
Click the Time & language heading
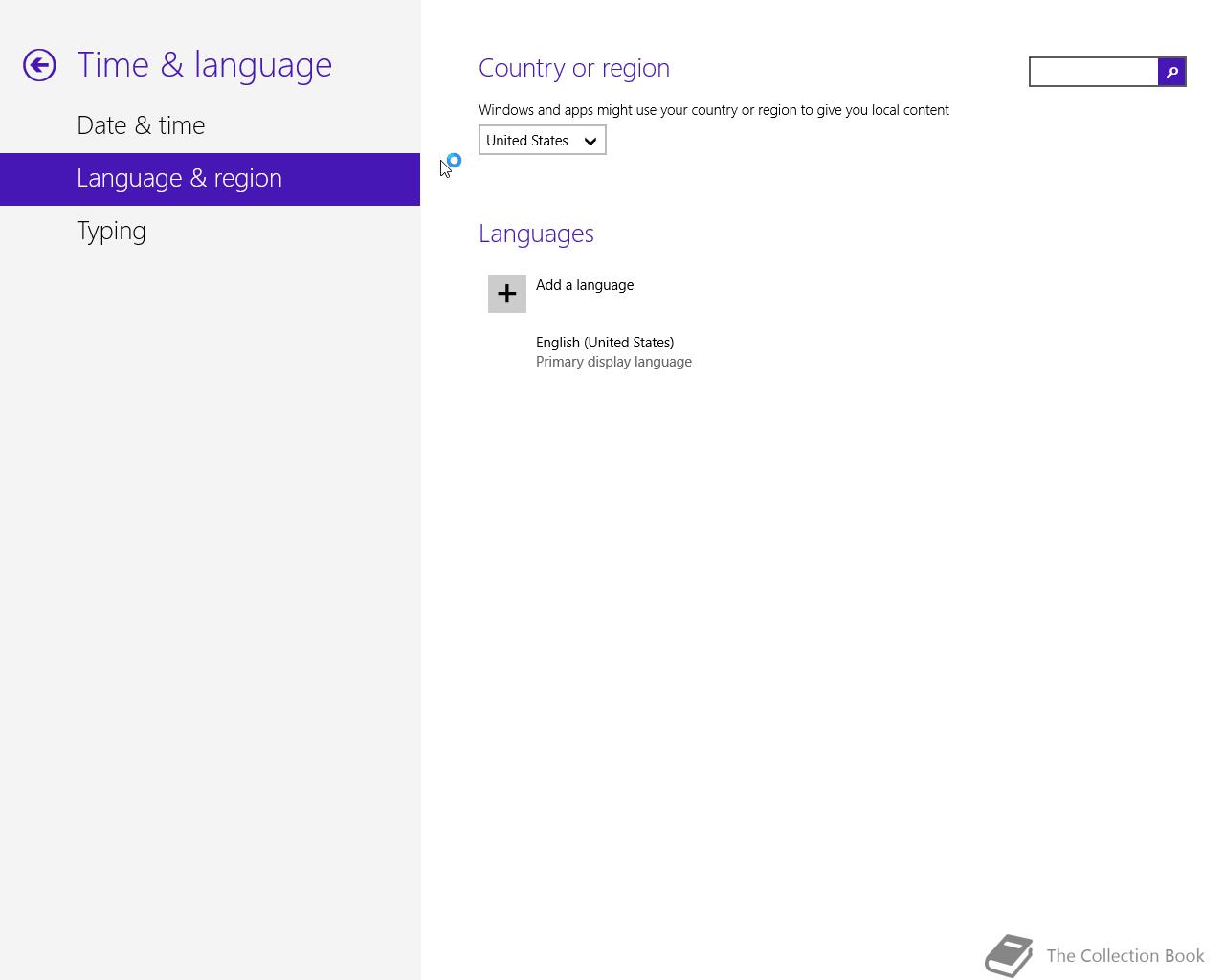pyautogui.click(x=204, y=64)
